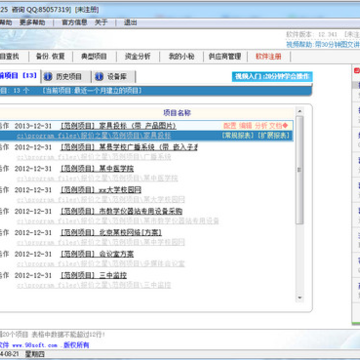
Task: Click the path ending 范例项目\广播系统
Action: coord(94,157)
